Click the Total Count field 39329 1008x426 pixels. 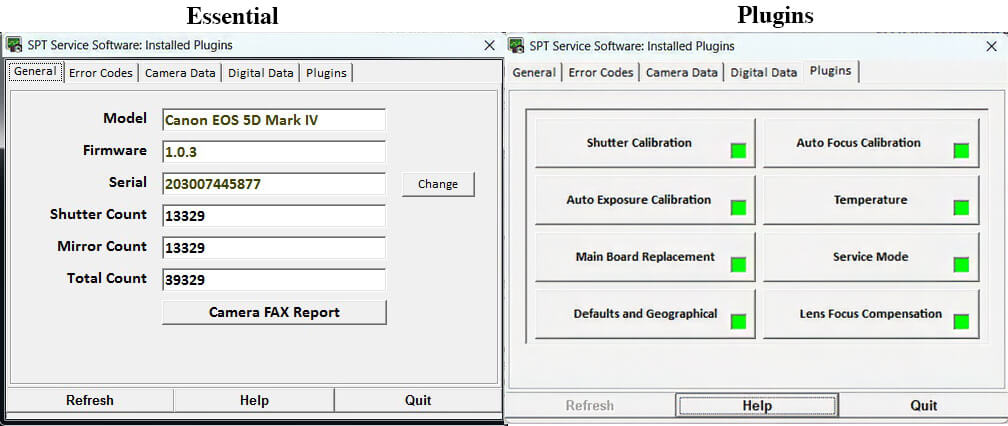pos(274,280)
